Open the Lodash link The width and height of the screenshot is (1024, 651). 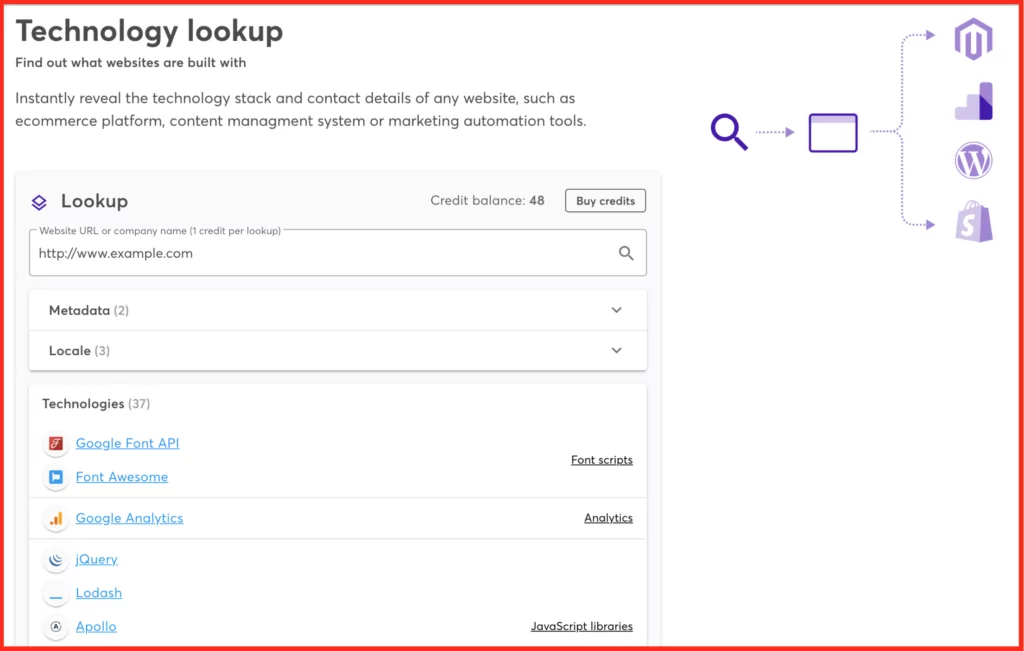pyautogui.click(x=99, y=593)
